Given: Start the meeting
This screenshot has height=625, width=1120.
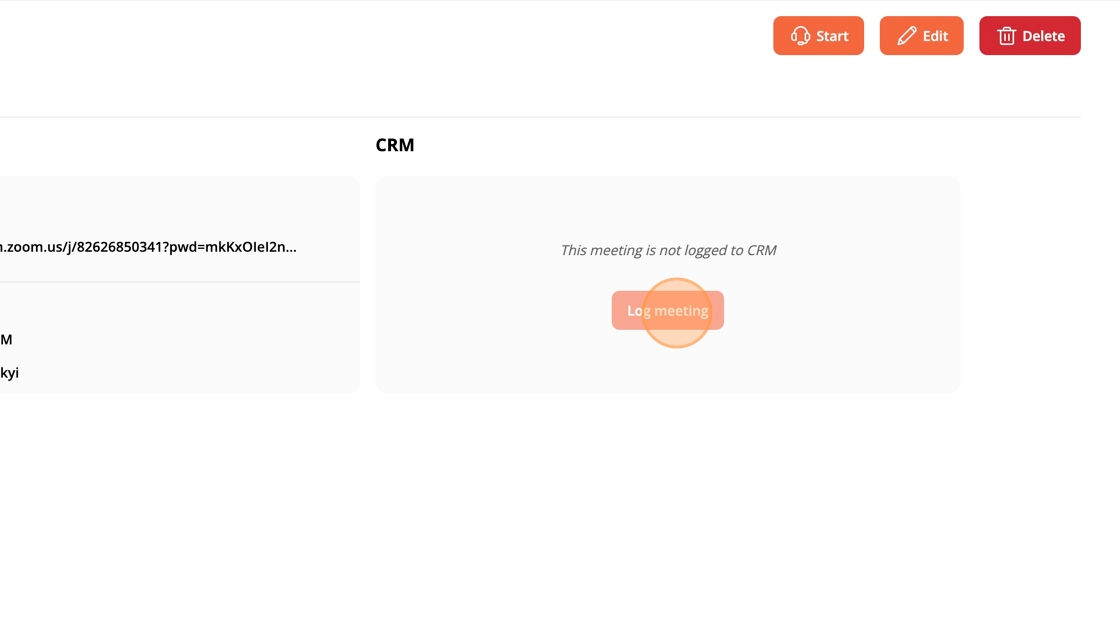Looking at the screenshot, I should tap(818, 36).
